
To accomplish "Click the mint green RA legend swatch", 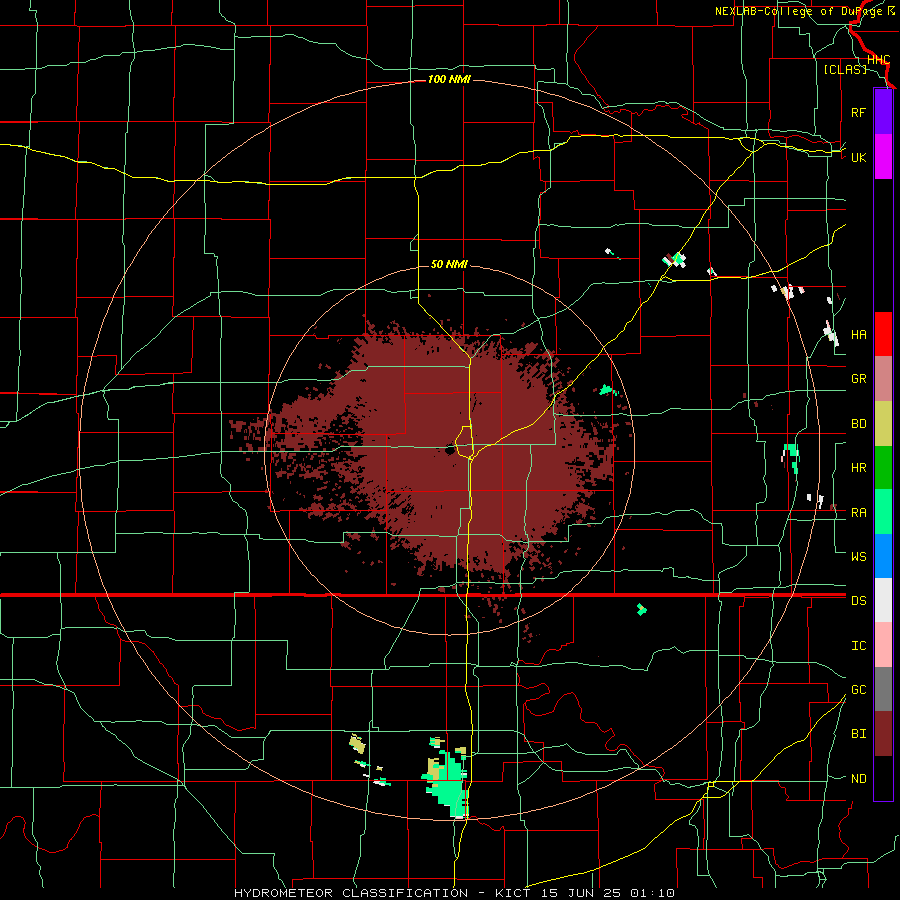I will [883, 512].
